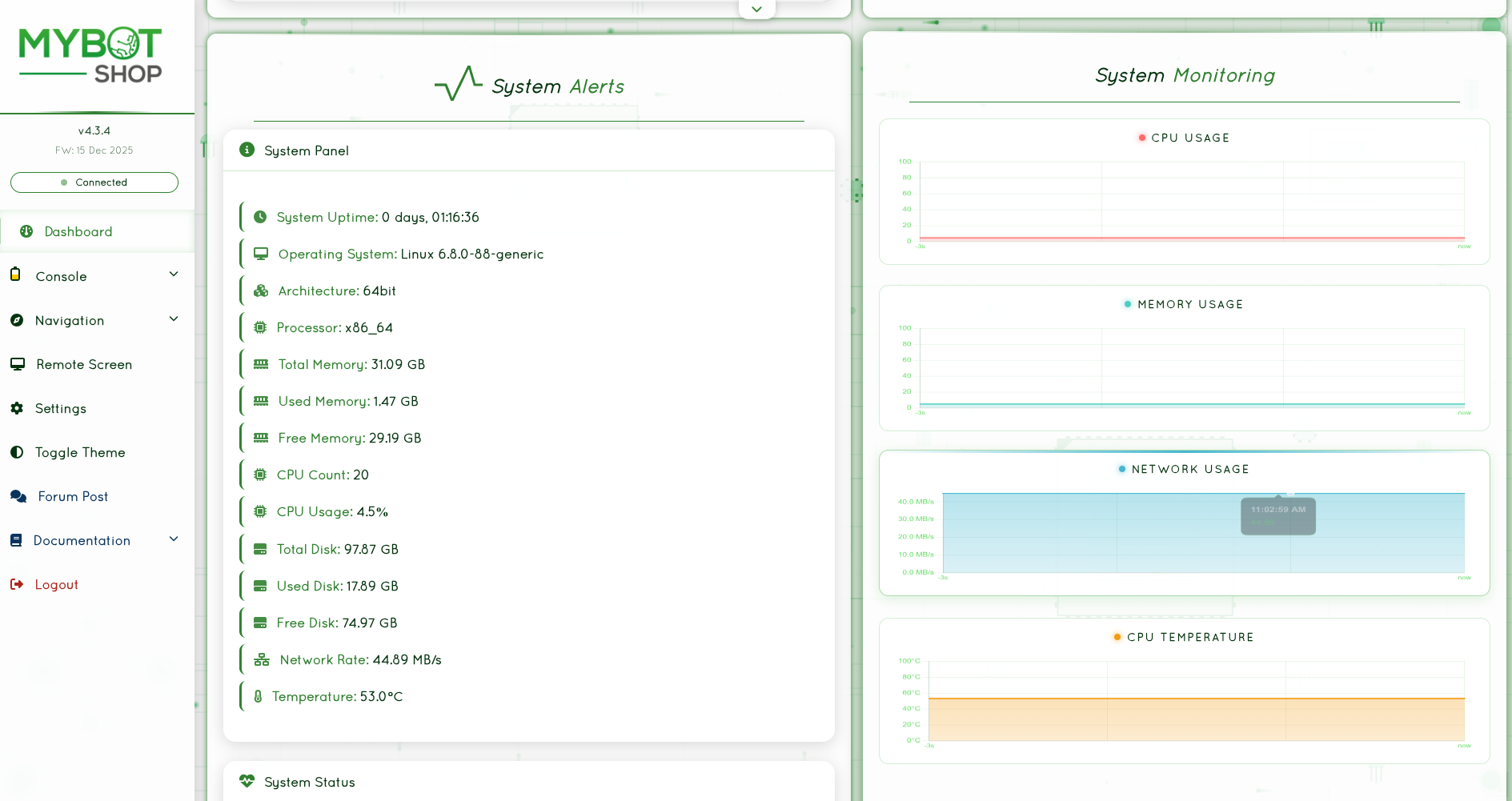Click the Logout arrow icon
The height and width of the screenshot is (801, 1512).
tap(17, 584)
